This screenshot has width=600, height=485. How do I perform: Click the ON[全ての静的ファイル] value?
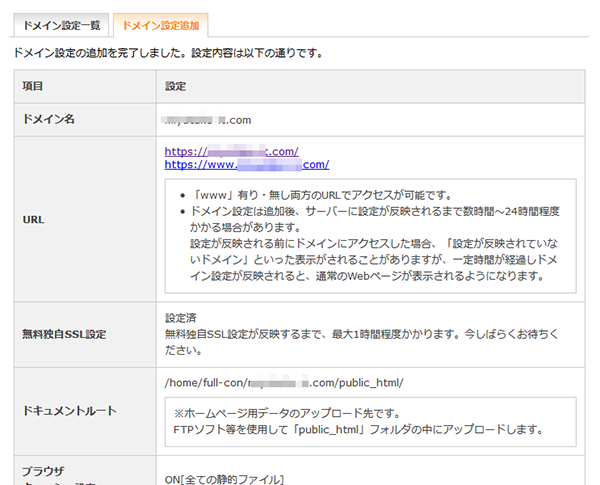(x=224, y=479)
